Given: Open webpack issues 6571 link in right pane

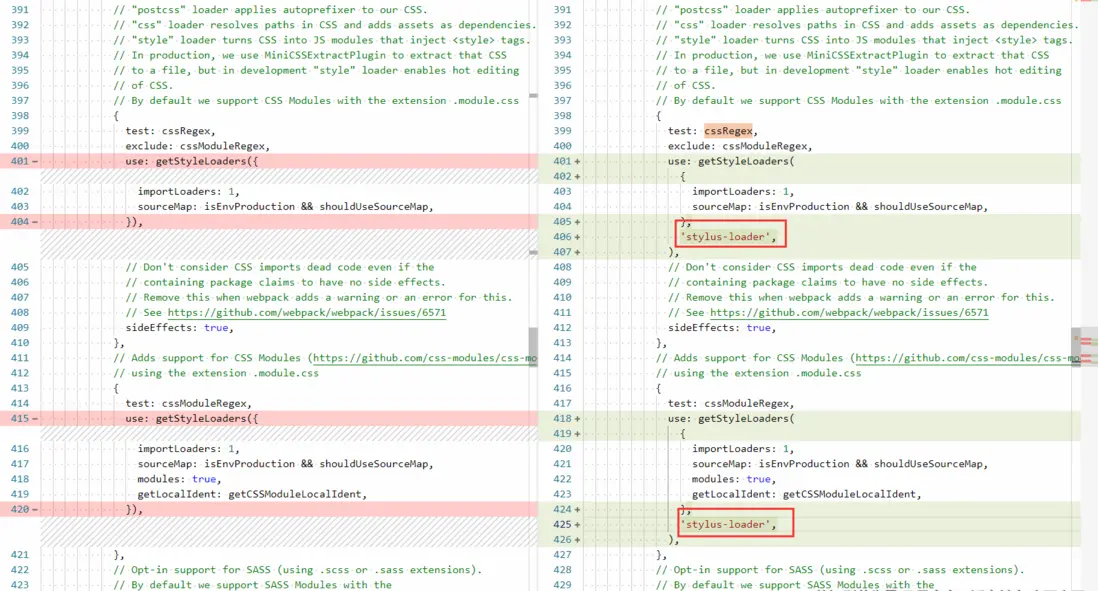Looking at the screenshot, I should click(849, 312).
